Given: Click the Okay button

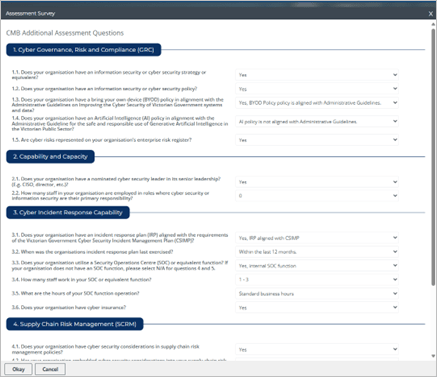Looking at the screenshot, I should 19,369.
